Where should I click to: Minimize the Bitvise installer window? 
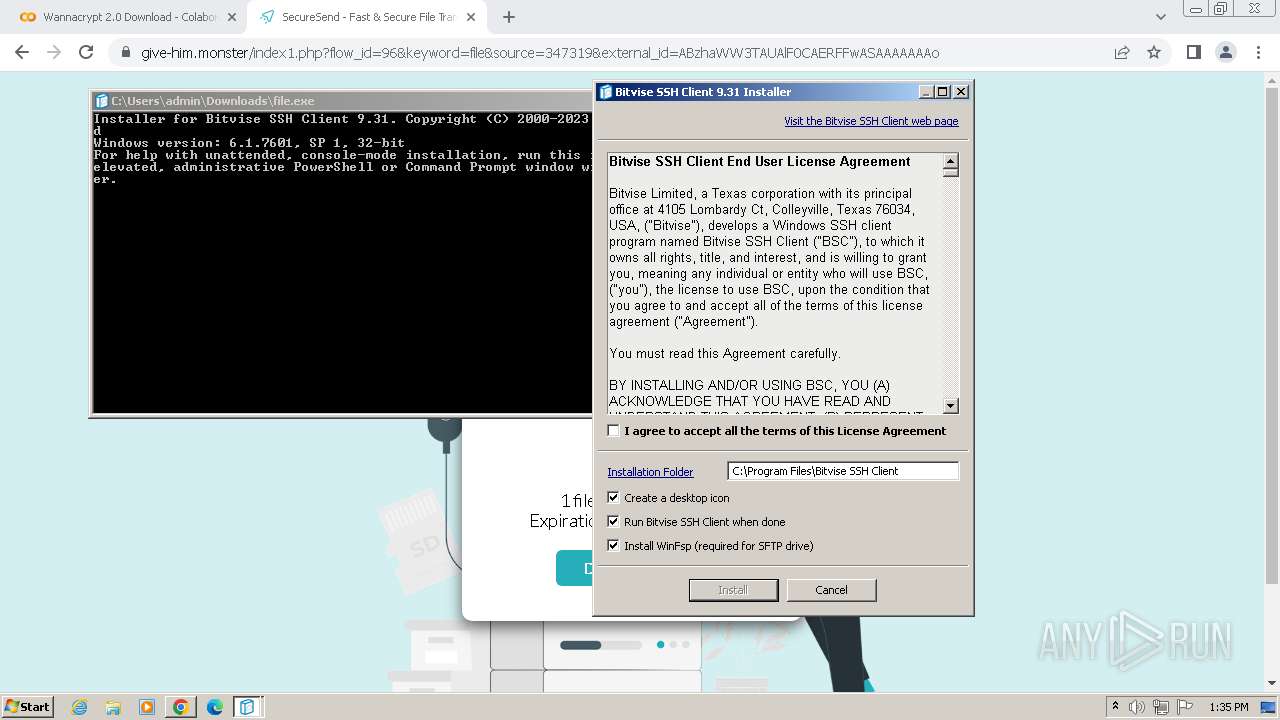pyautogui.click(x=926, y=92)
